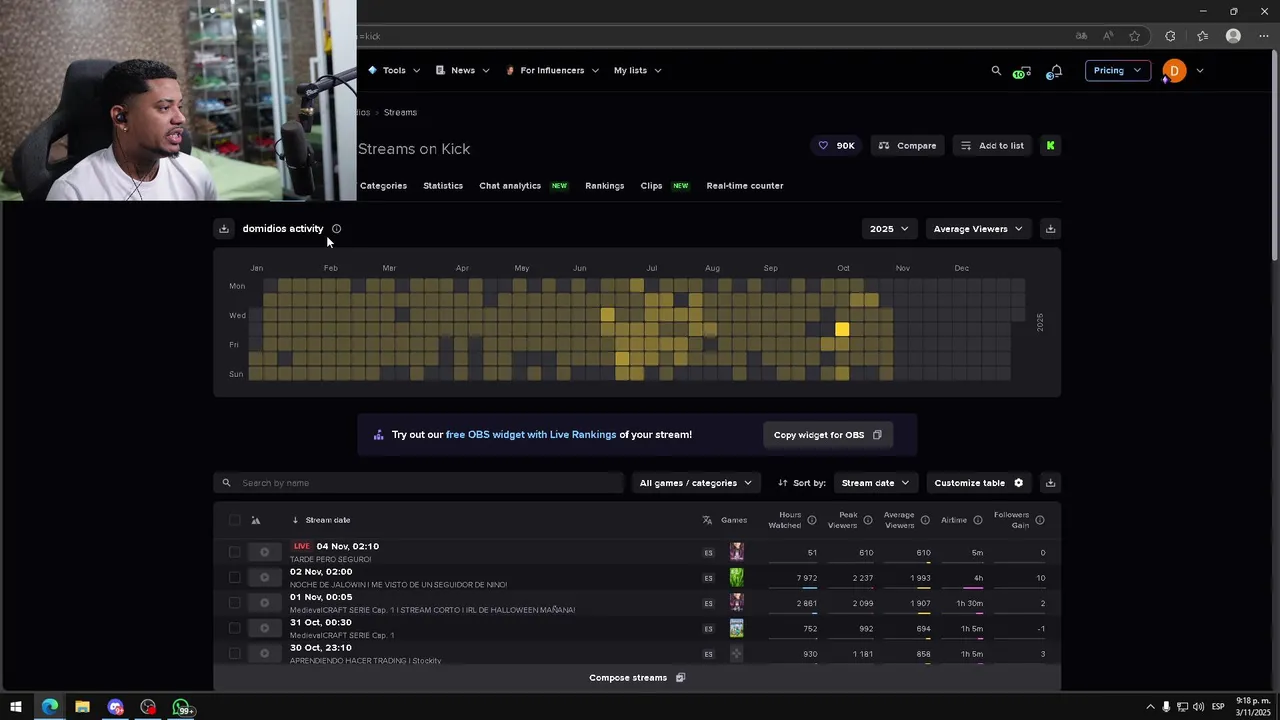Open browser extensions puzzle icon
This screenshot has height=720, width=1280.
[x=1170, y=36]
